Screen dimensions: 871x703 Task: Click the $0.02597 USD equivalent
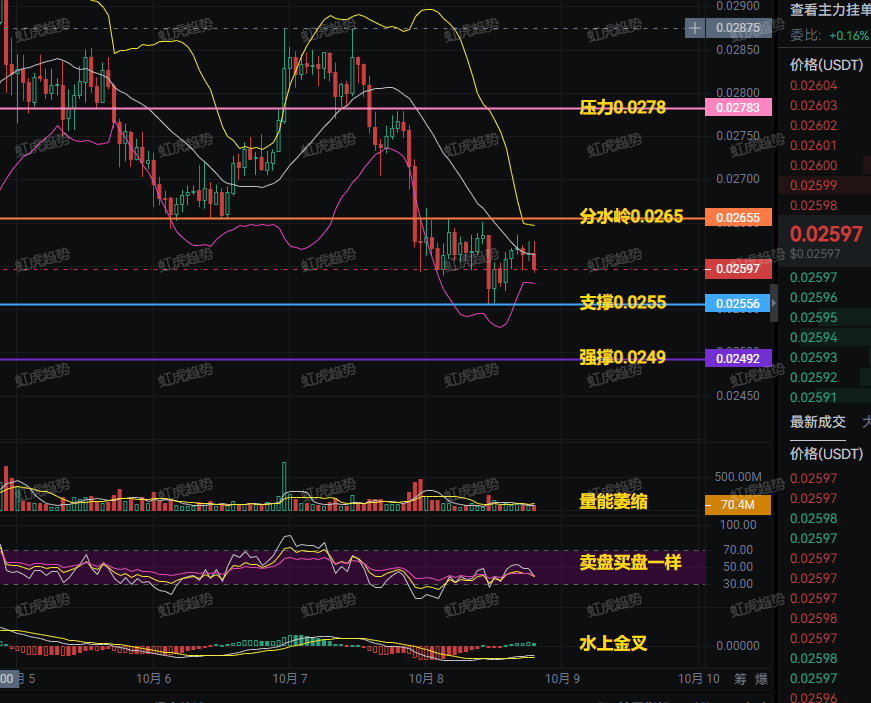pyautogui.click(x=815, y=254)
